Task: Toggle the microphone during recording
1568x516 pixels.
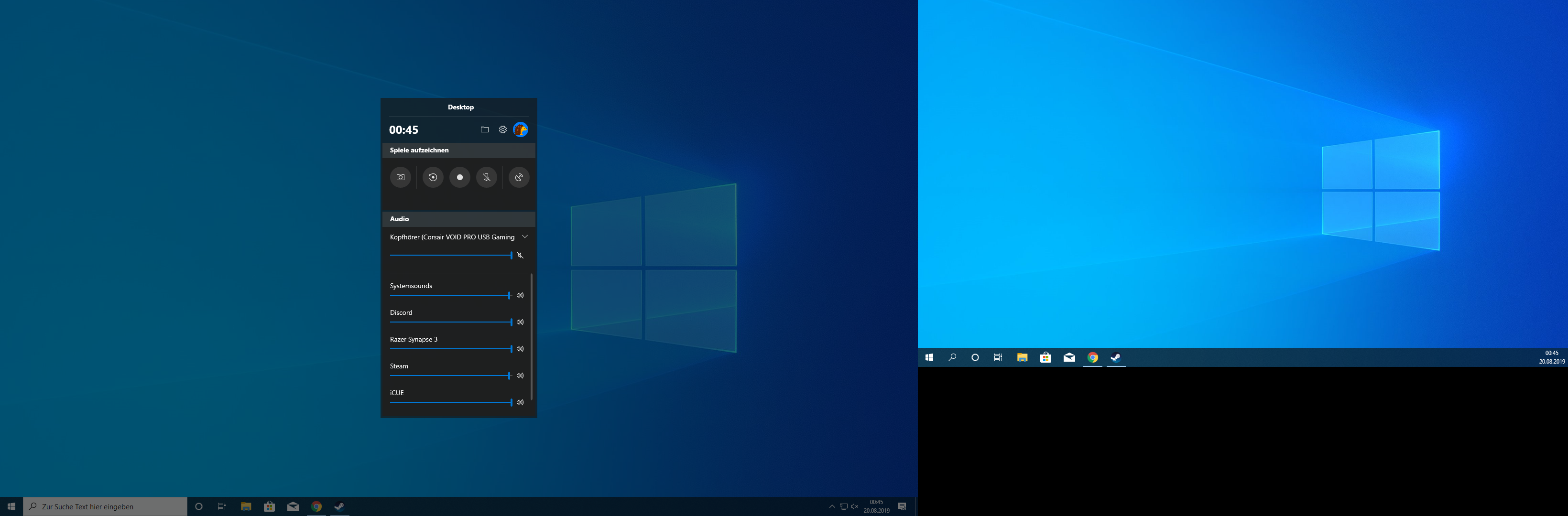Action: point(486,177)
